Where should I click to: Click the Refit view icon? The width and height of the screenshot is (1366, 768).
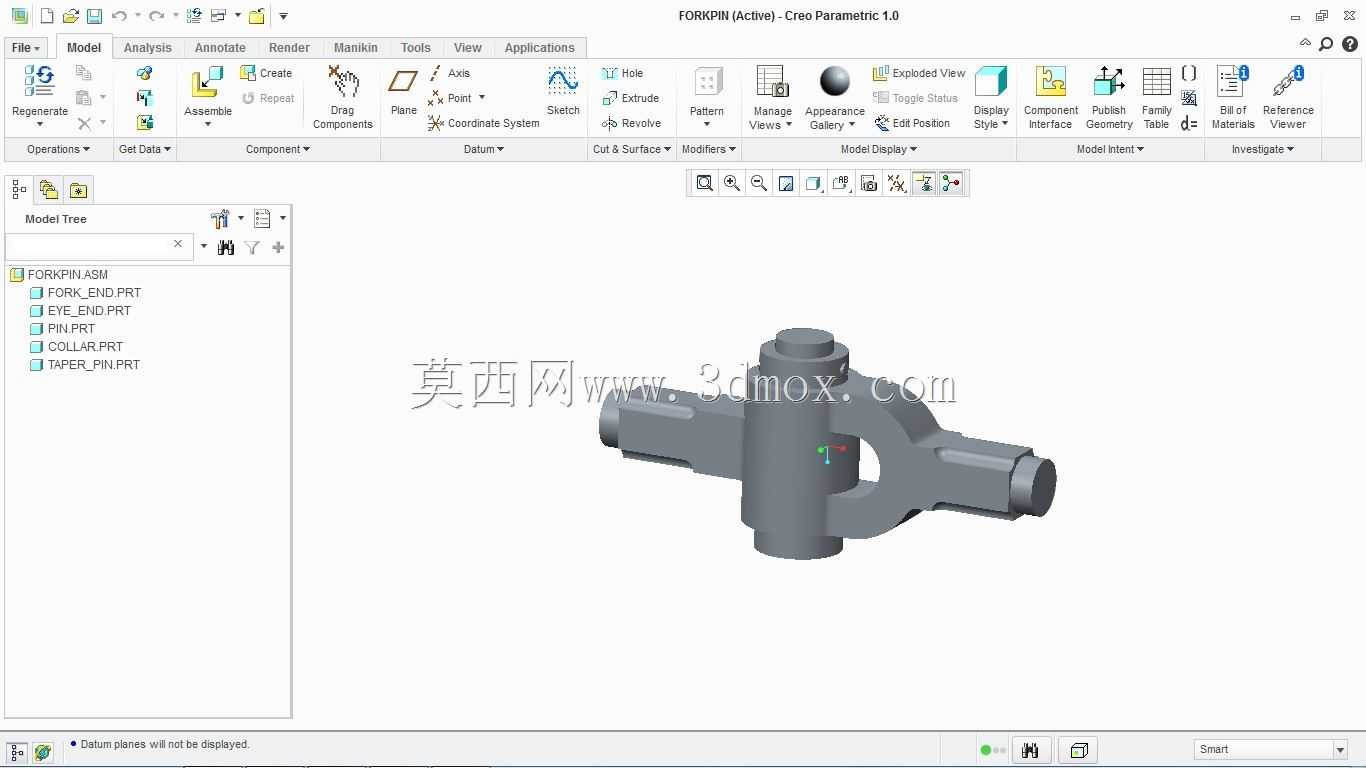click(x=705, y=183)
